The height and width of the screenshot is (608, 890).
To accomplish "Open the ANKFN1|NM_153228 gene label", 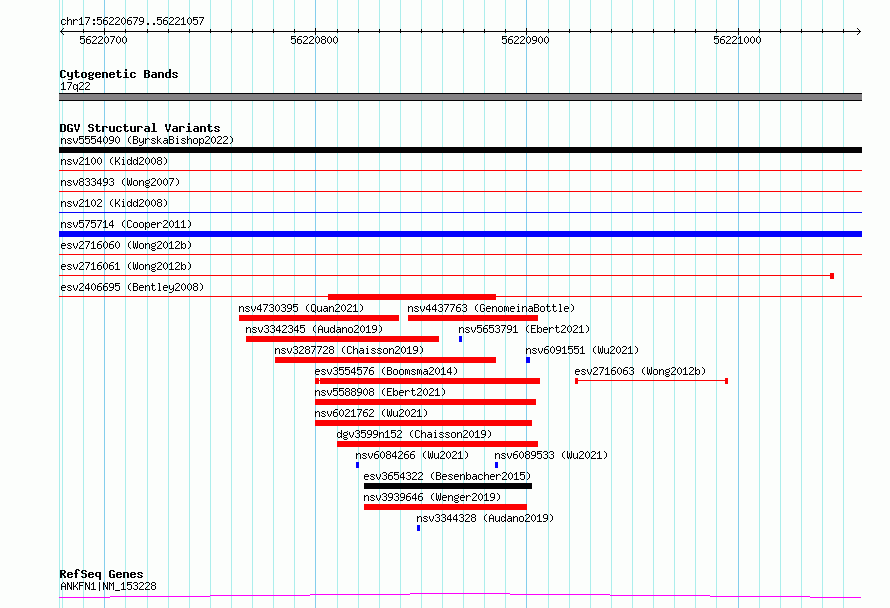I will coord(108,586).
